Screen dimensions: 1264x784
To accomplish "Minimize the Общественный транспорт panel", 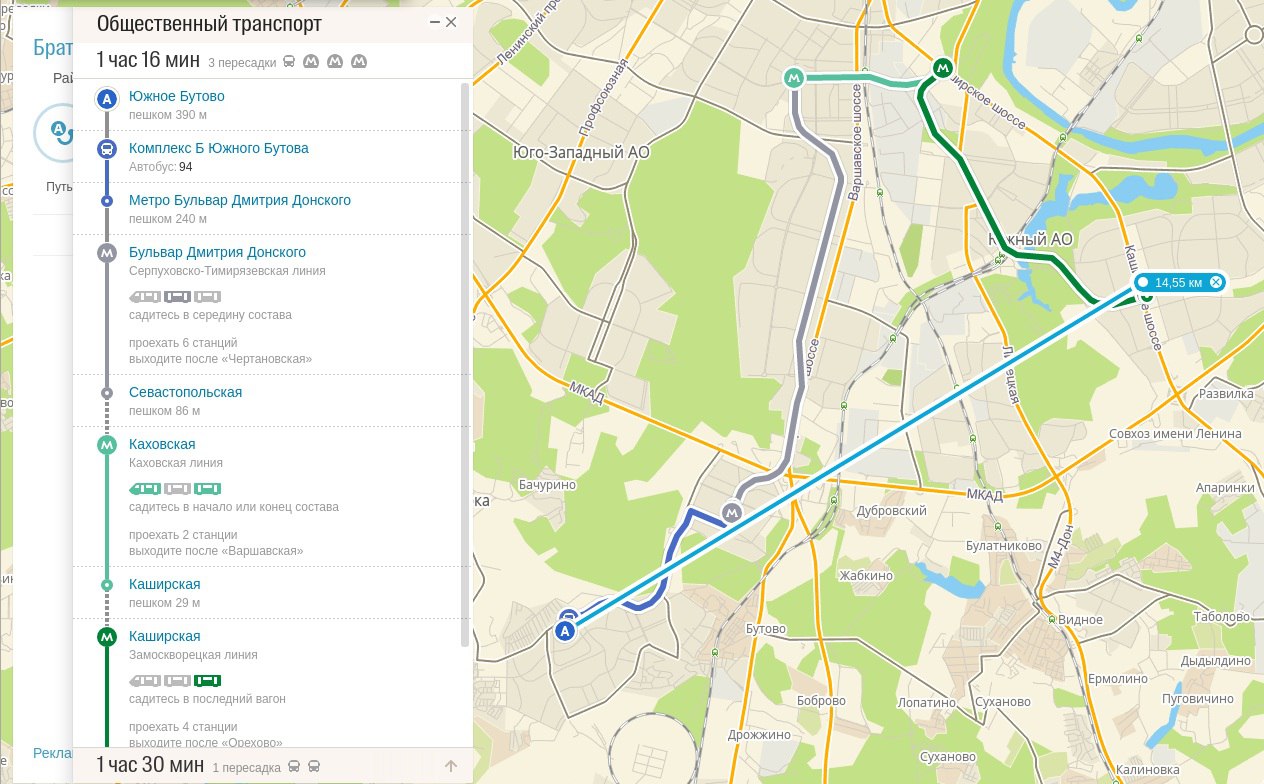I will [434, 22].
